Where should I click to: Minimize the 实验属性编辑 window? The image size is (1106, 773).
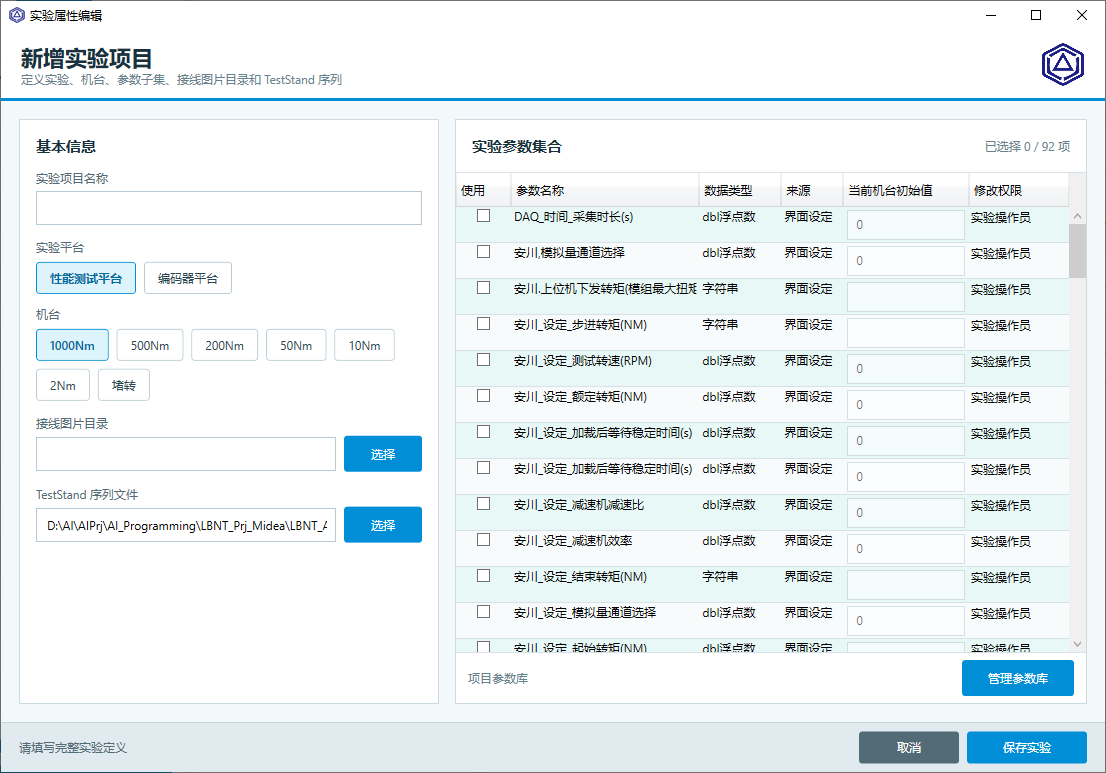point(991,15)
